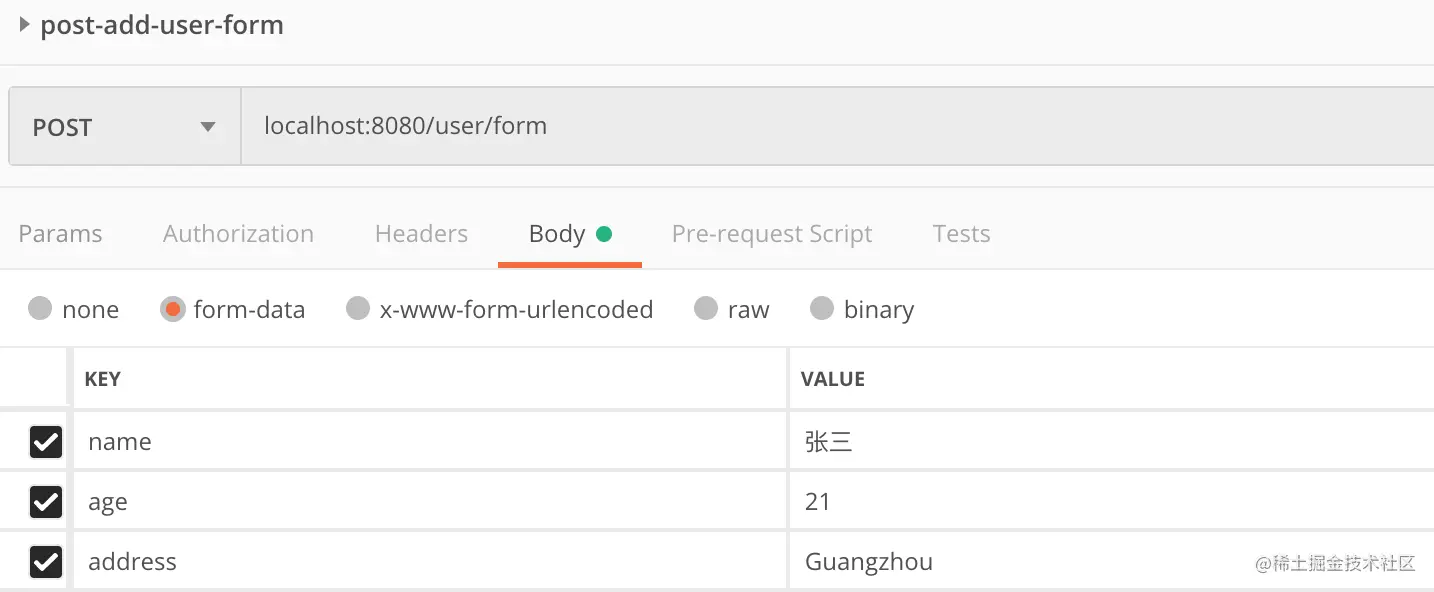Uncheck the name parameter row

click(x=46, y=441)
